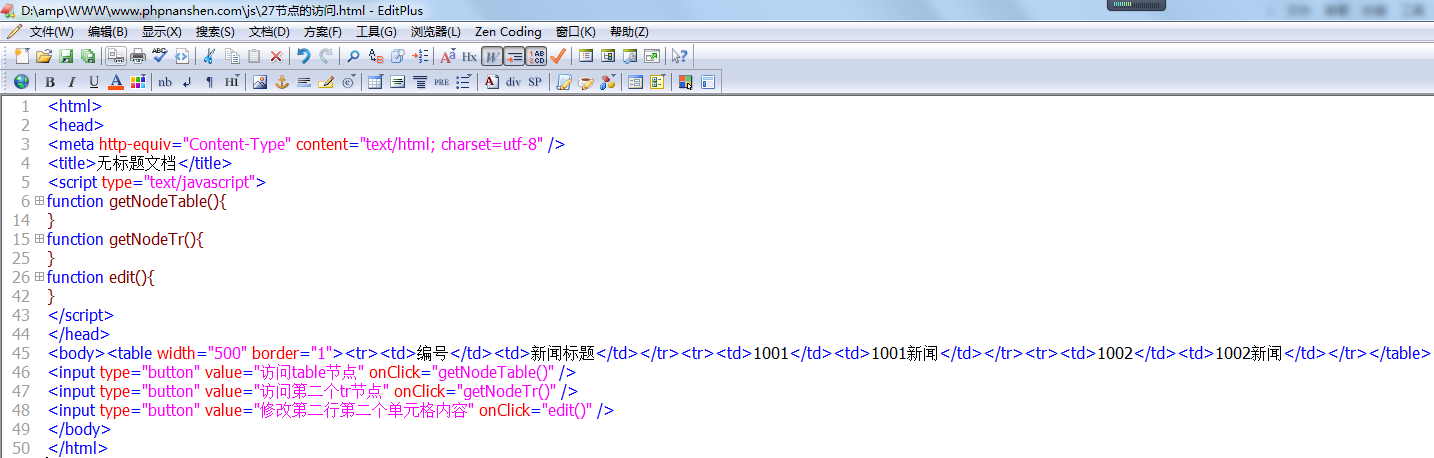The image size is (1434, 458).
Task: Toggle the Line Number display button
Action: coord(536,56)
